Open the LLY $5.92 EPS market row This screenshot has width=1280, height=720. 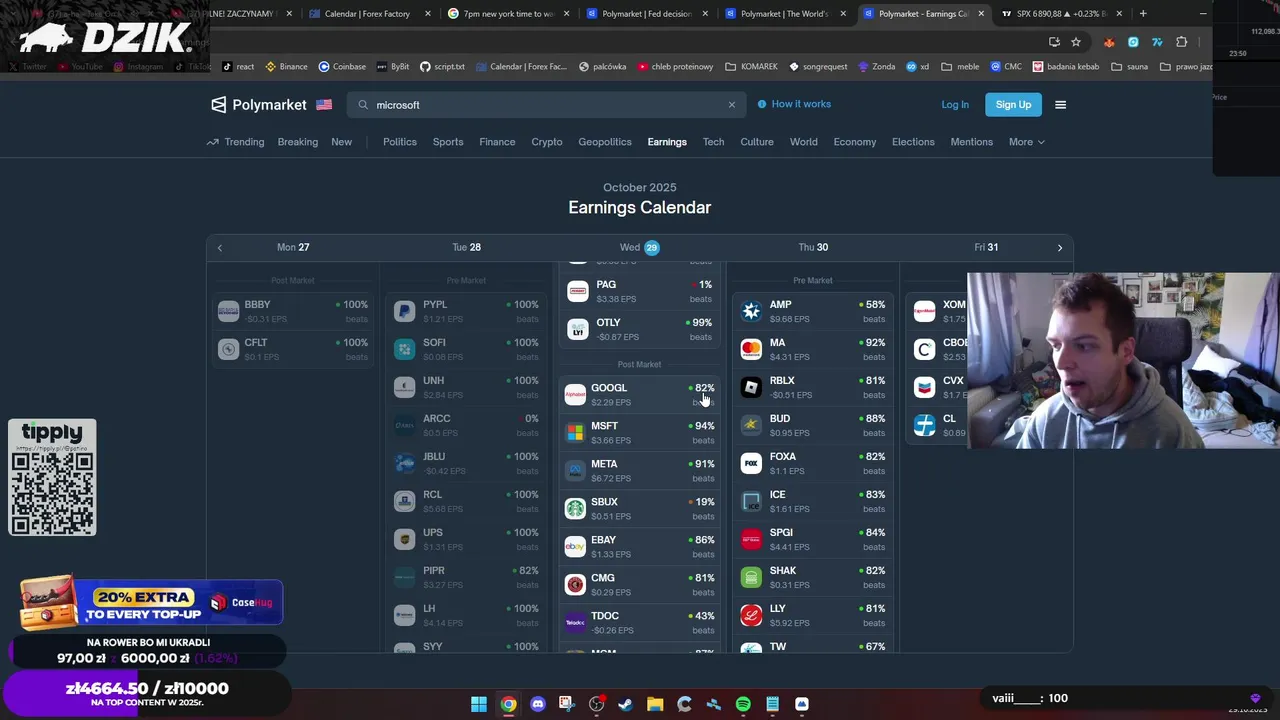pyautogui.click(x=813, y=615)
